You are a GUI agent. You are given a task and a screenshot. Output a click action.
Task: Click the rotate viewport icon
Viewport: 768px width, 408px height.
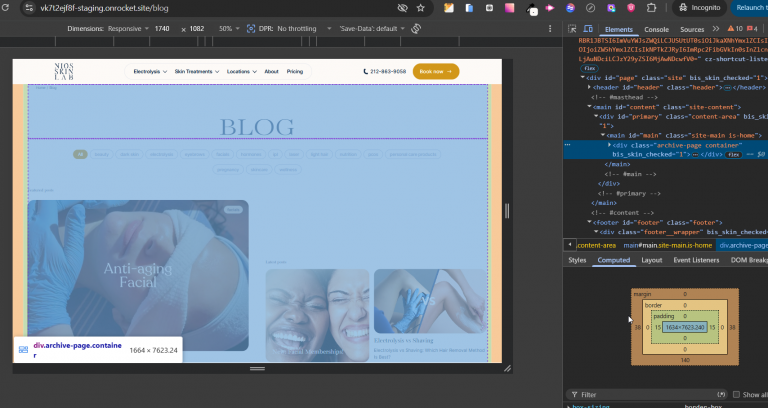[416, 28]
